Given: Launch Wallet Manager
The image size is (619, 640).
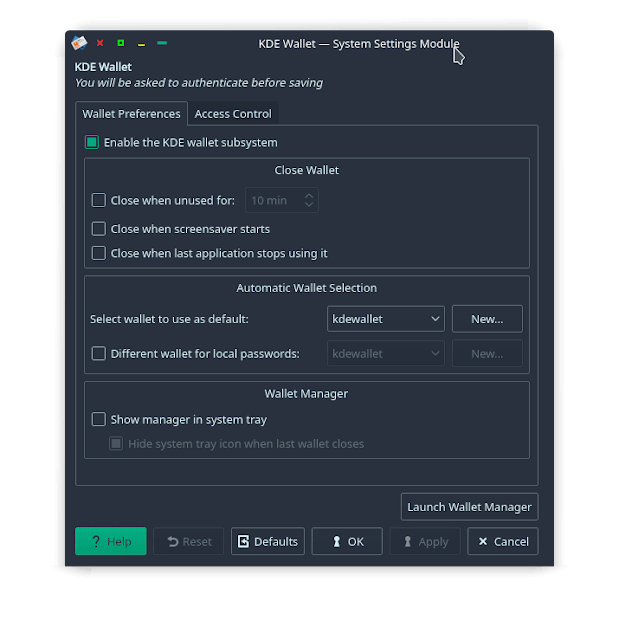Looking at the screenshot, I should (470, 507).
